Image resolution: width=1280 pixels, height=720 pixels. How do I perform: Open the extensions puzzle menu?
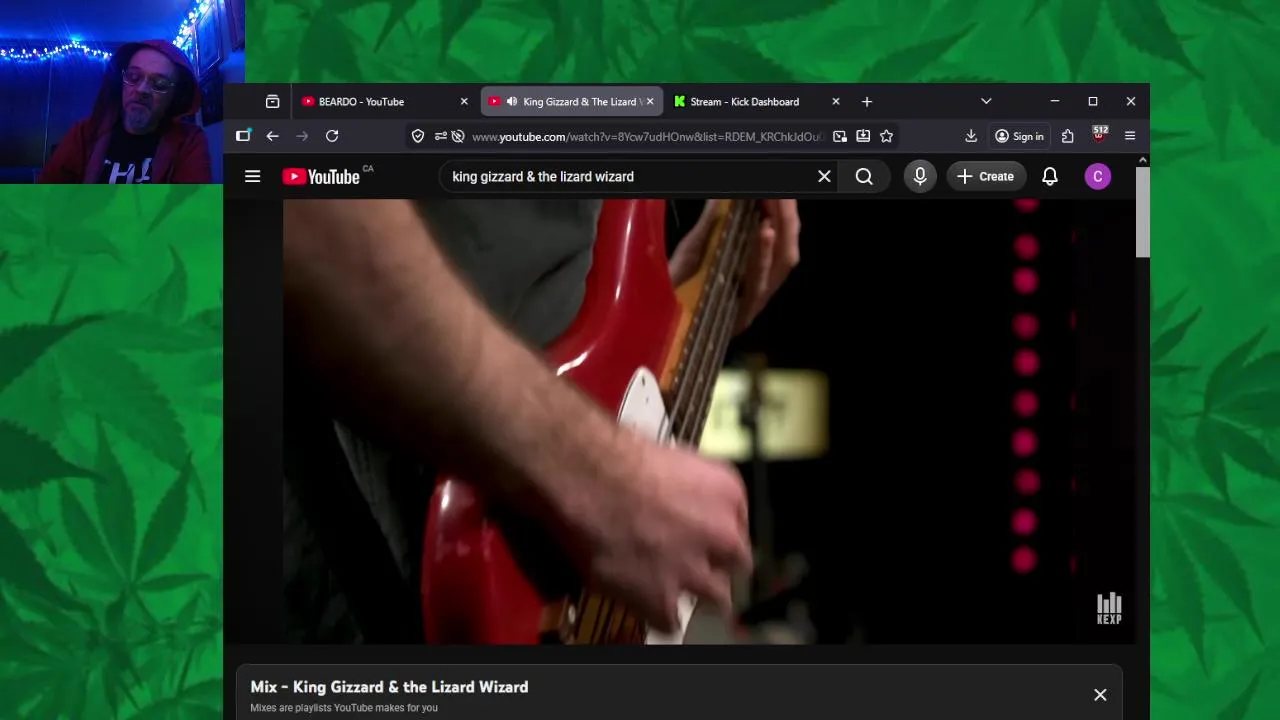point(1068,136)
